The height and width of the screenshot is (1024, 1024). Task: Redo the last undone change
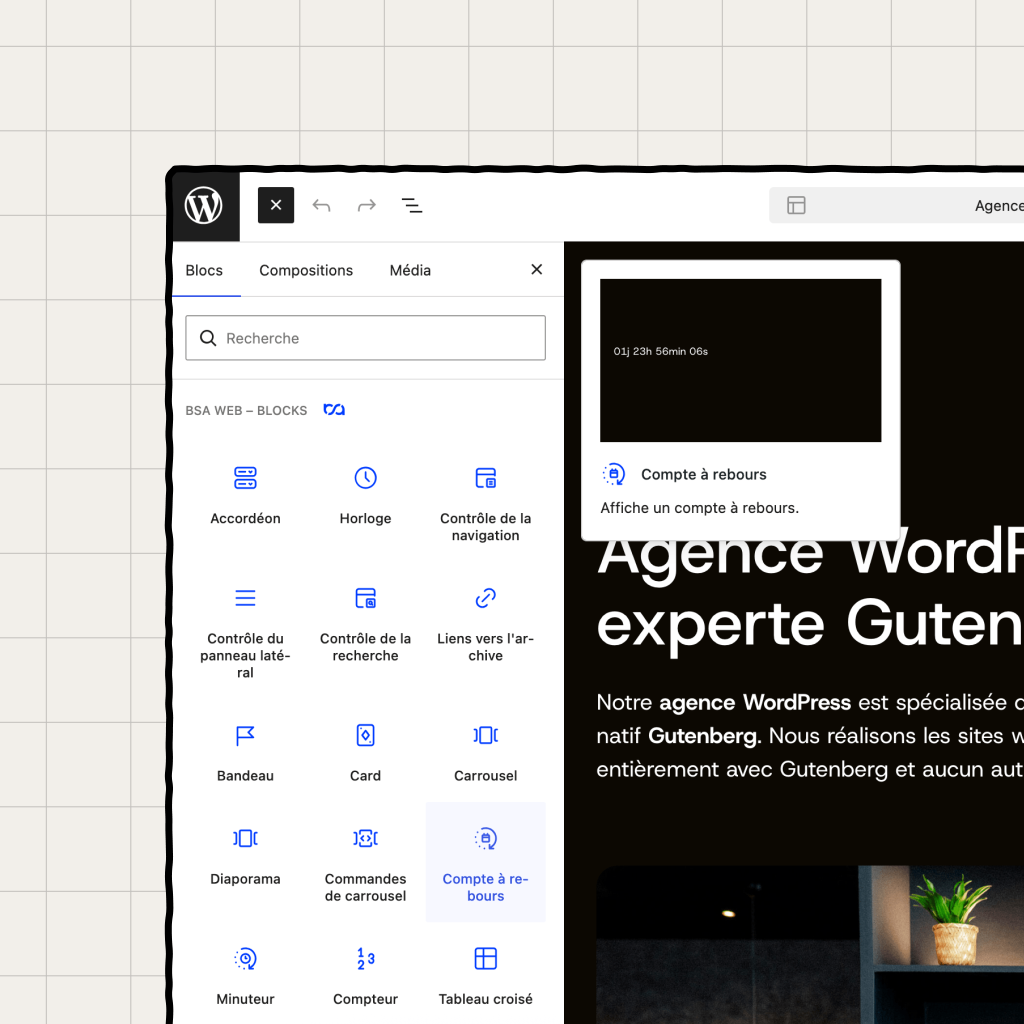pyautogui.click(x=366, y=206)
